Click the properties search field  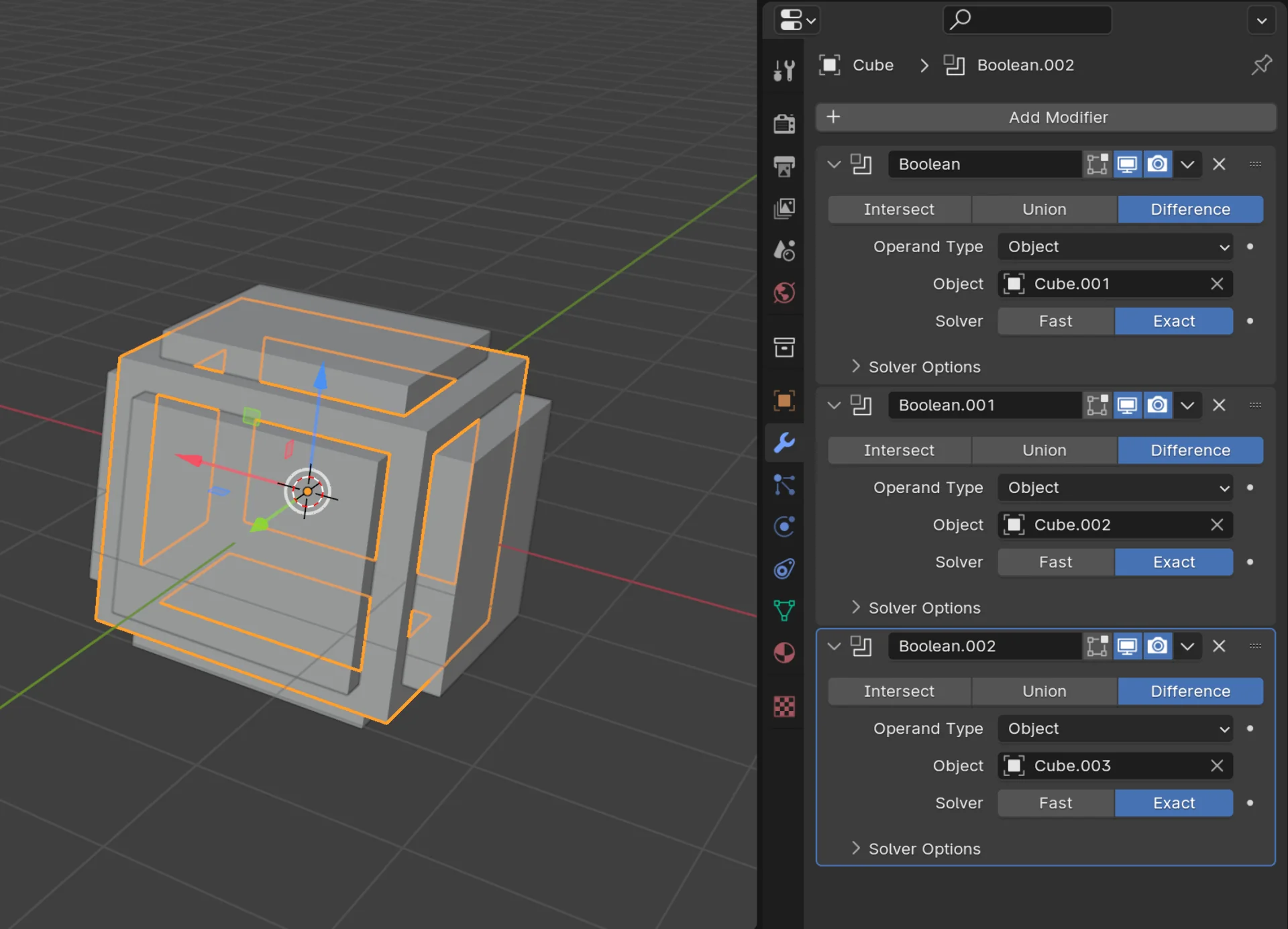point(1027,20)
